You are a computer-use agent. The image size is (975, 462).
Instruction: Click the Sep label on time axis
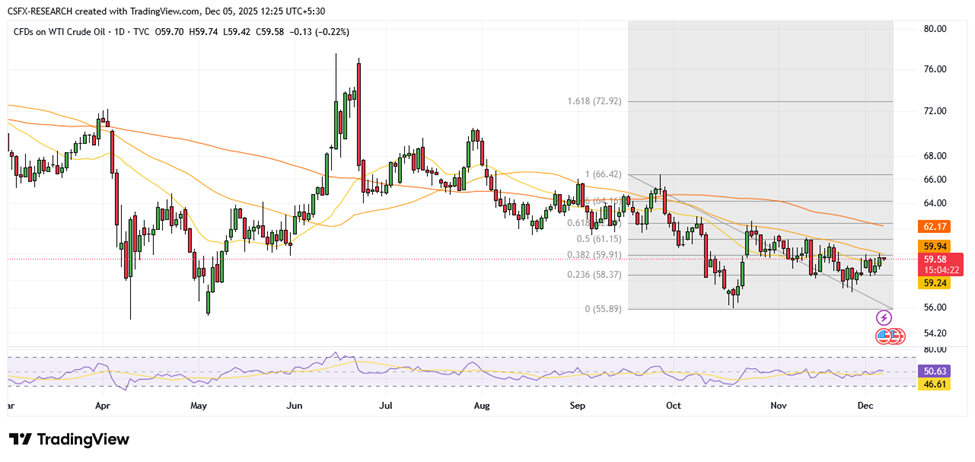coord(577,407)
